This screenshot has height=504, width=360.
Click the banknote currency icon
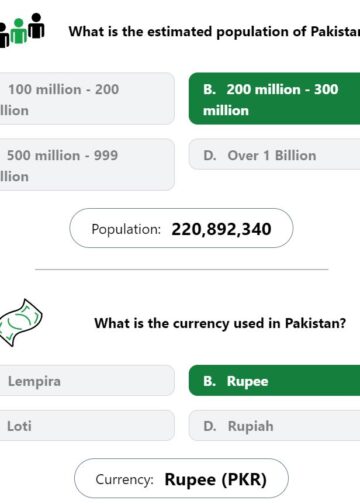(21, 322)
